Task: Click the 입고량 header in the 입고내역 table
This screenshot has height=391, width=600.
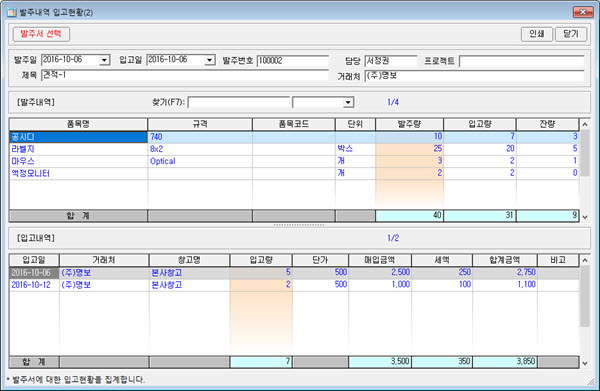Action: [x=261, y=260]
